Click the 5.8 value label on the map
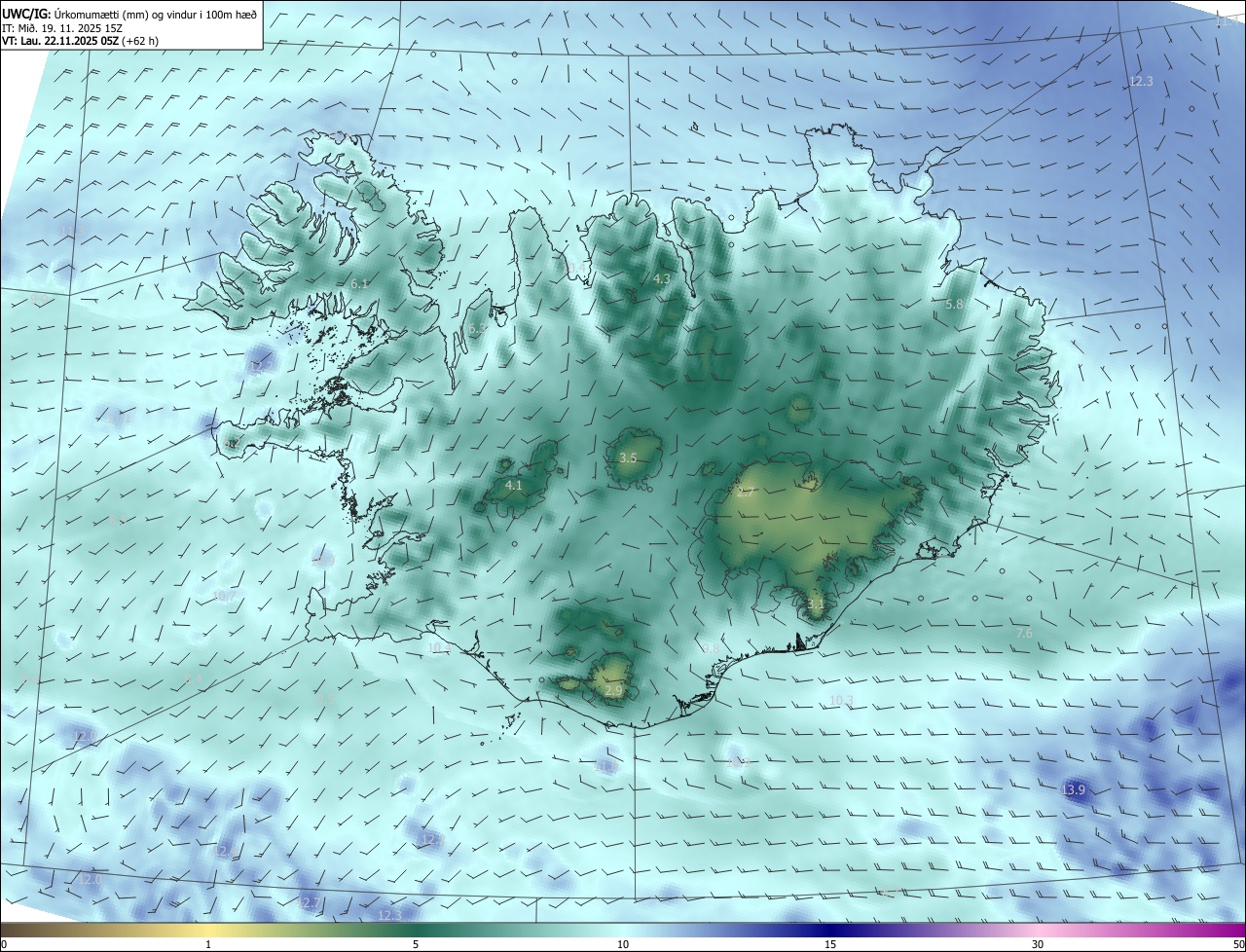1246x952 pixels. click(954, 304)
